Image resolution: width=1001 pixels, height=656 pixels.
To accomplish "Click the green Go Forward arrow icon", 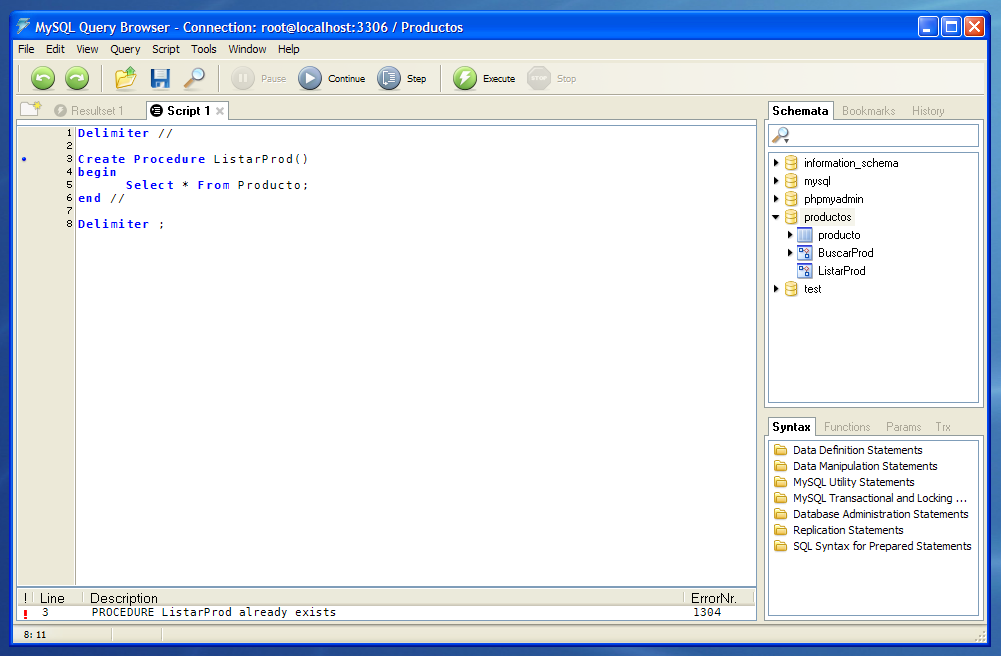I will [77, 78].
